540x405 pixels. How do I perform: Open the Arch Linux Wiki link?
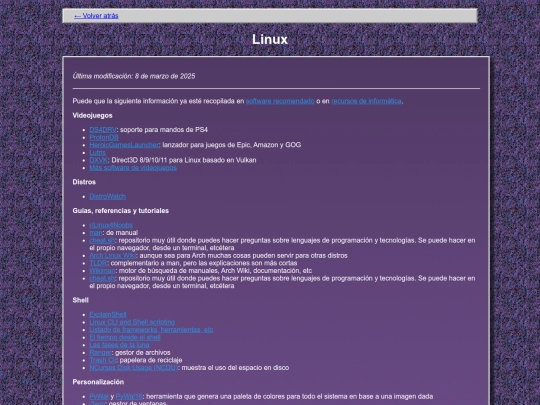click(x=113, y=256)
